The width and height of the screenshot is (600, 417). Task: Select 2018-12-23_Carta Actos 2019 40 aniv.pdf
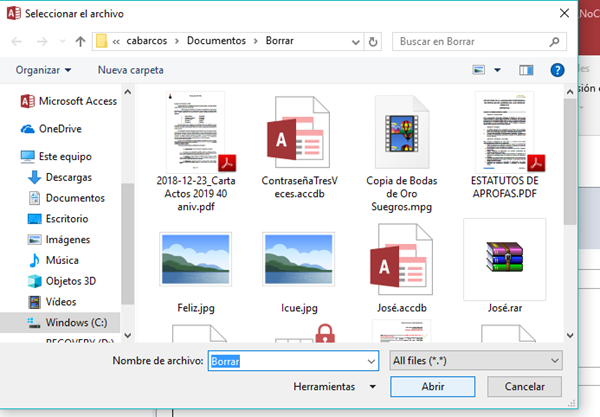pos(196,152)
